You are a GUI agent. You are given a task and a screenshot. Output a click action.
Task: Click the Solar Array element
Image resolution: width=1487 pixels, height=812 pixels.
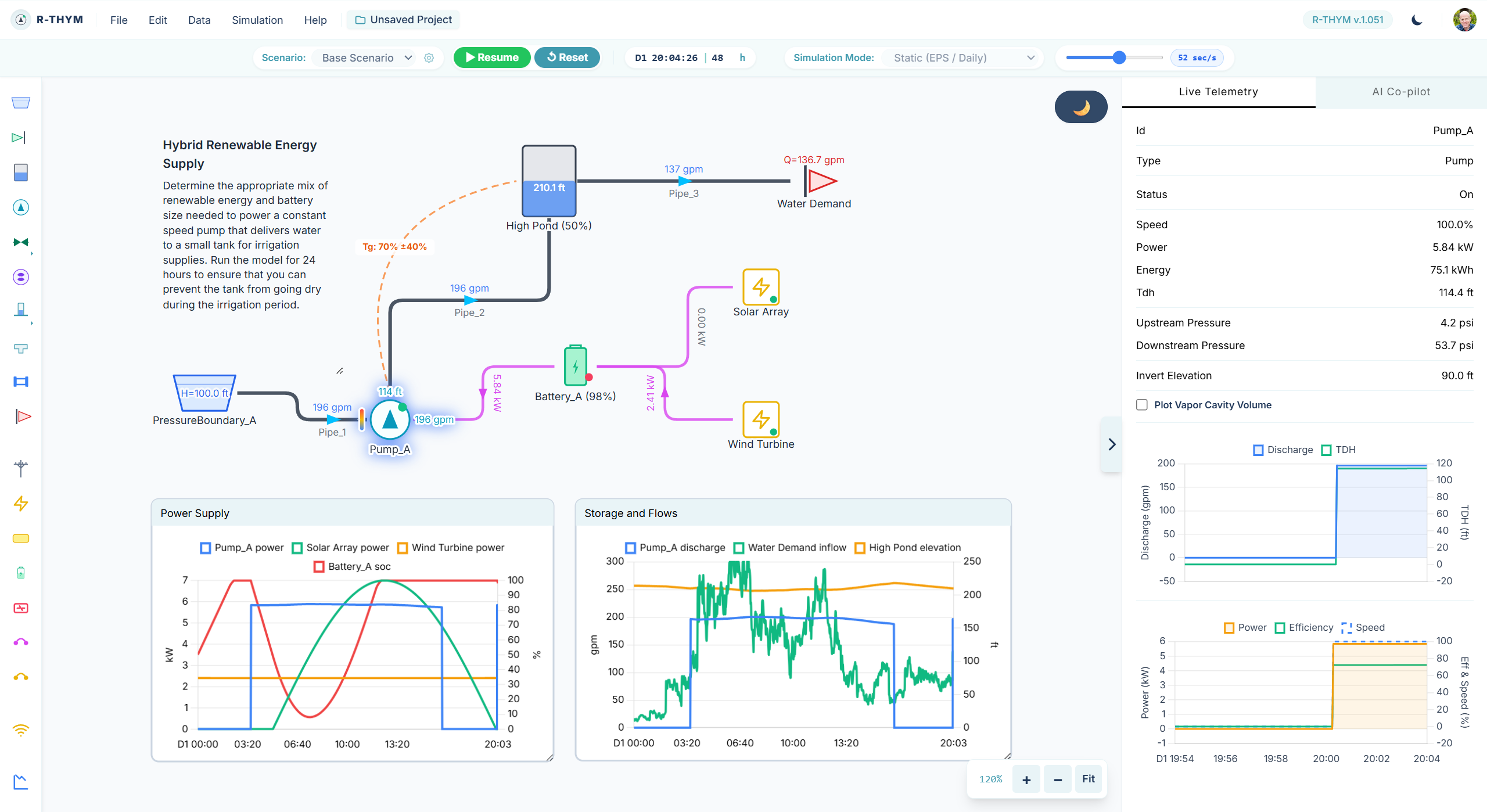(761, 286)
